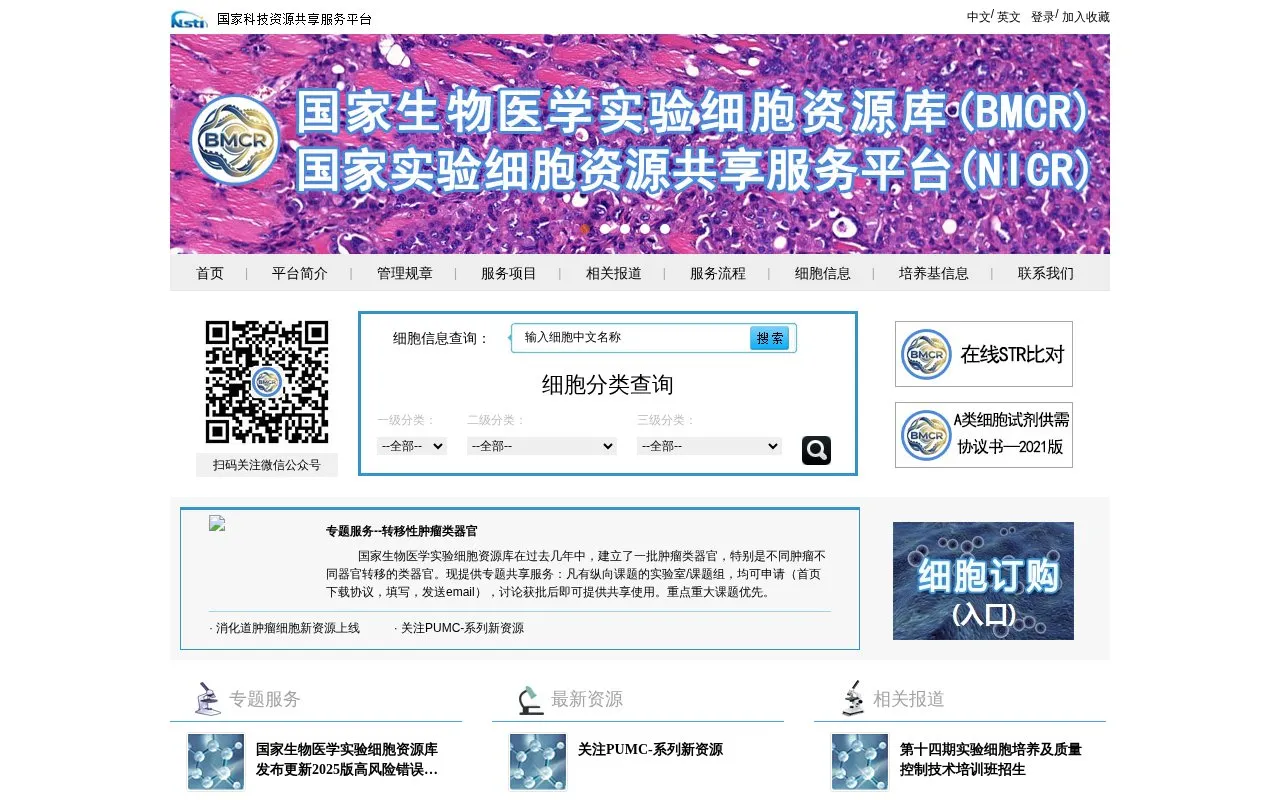Click the NSTI logo at top left
The width and height of the screenshot is (1280, 800).
(189, 19)
